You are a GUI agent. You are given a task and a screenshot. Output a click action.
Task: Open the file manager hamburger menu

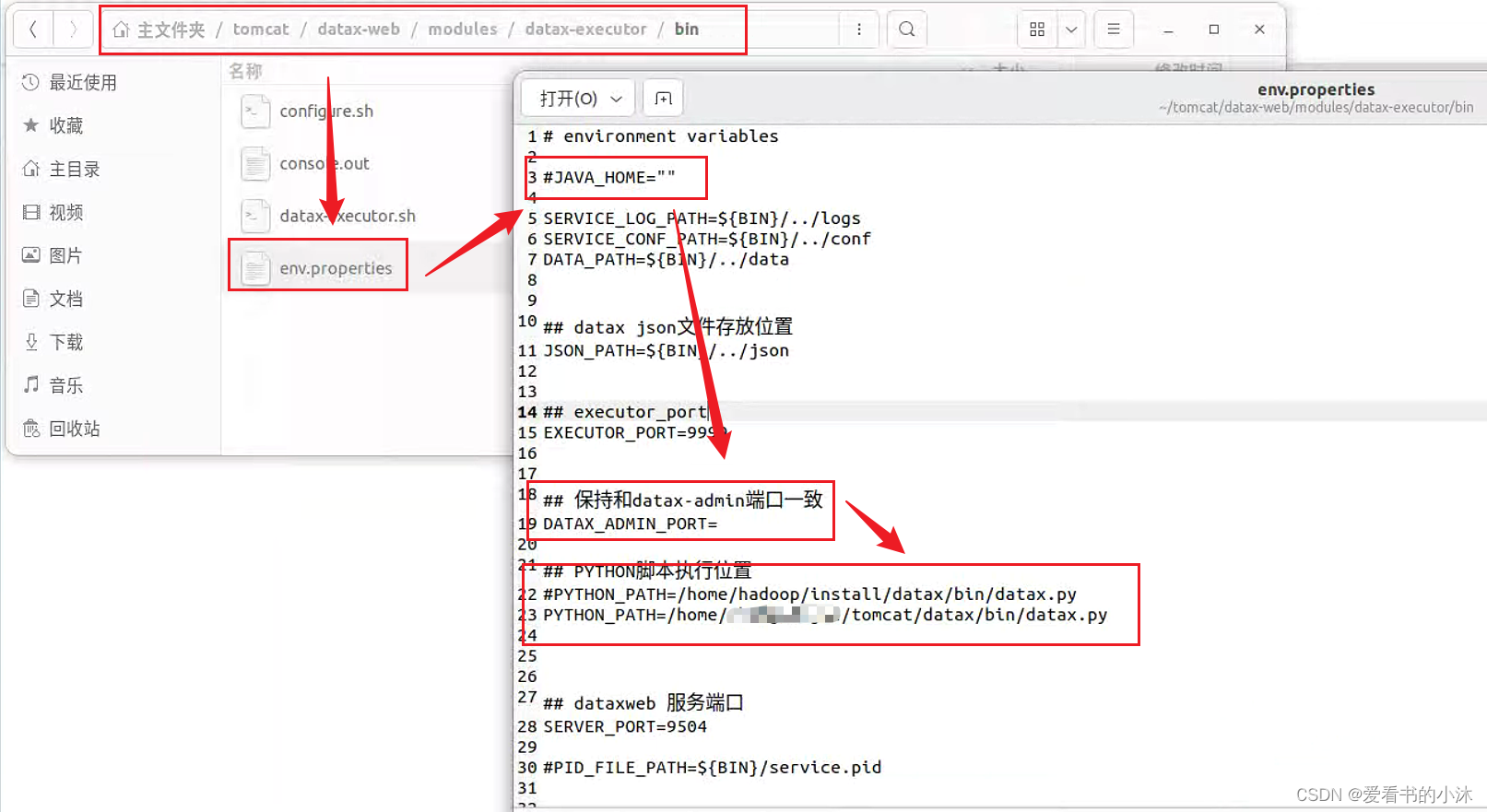coord(1114,29)
